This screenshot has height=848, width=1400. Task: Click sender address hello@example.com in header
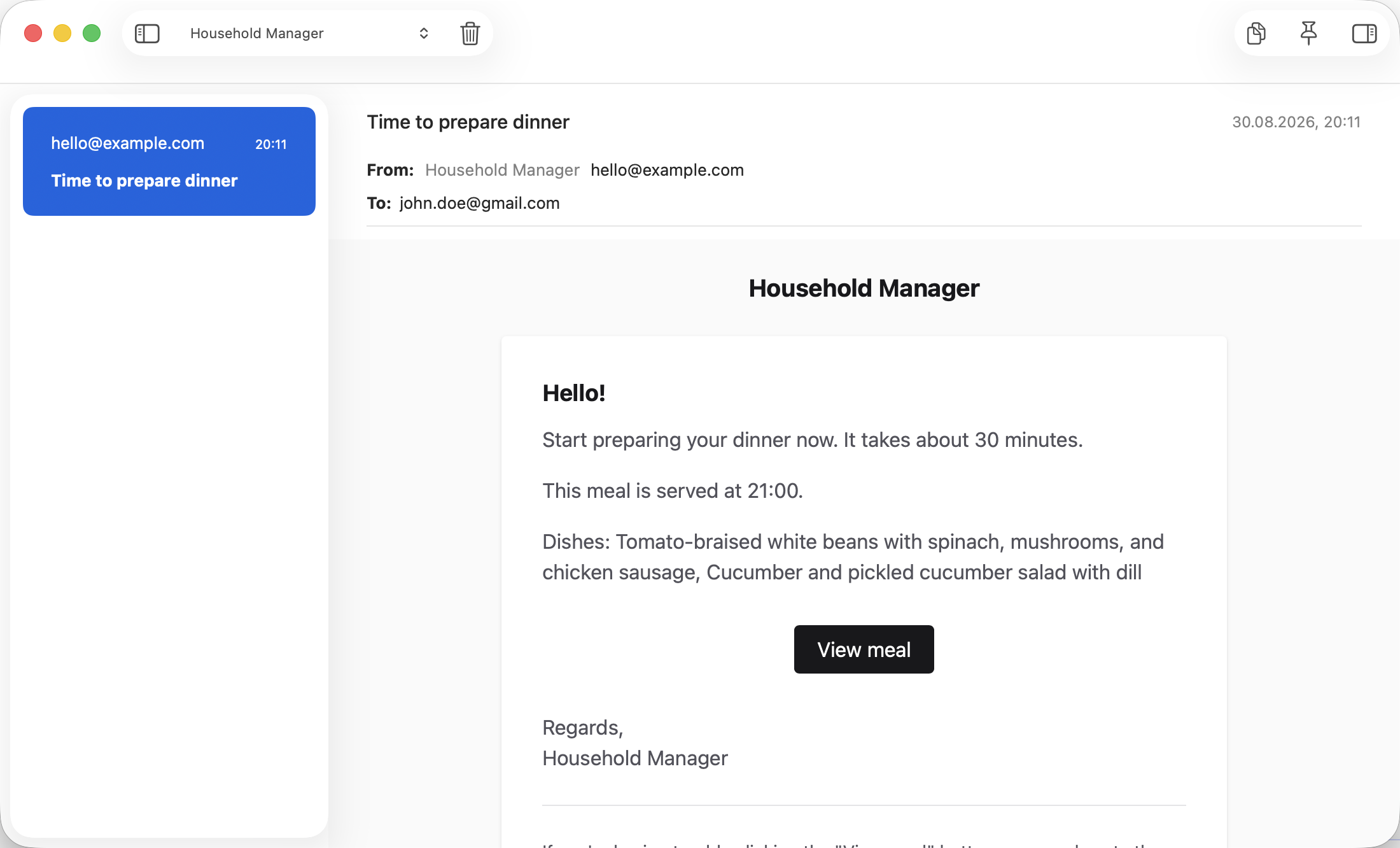point(667,170)
